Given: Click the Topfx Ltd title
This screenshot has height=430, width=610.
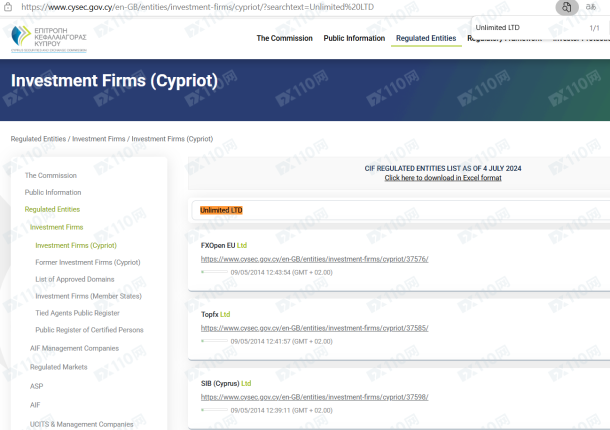Looking at the screenshot, I should pyautogui.click(x=216, y=314).
